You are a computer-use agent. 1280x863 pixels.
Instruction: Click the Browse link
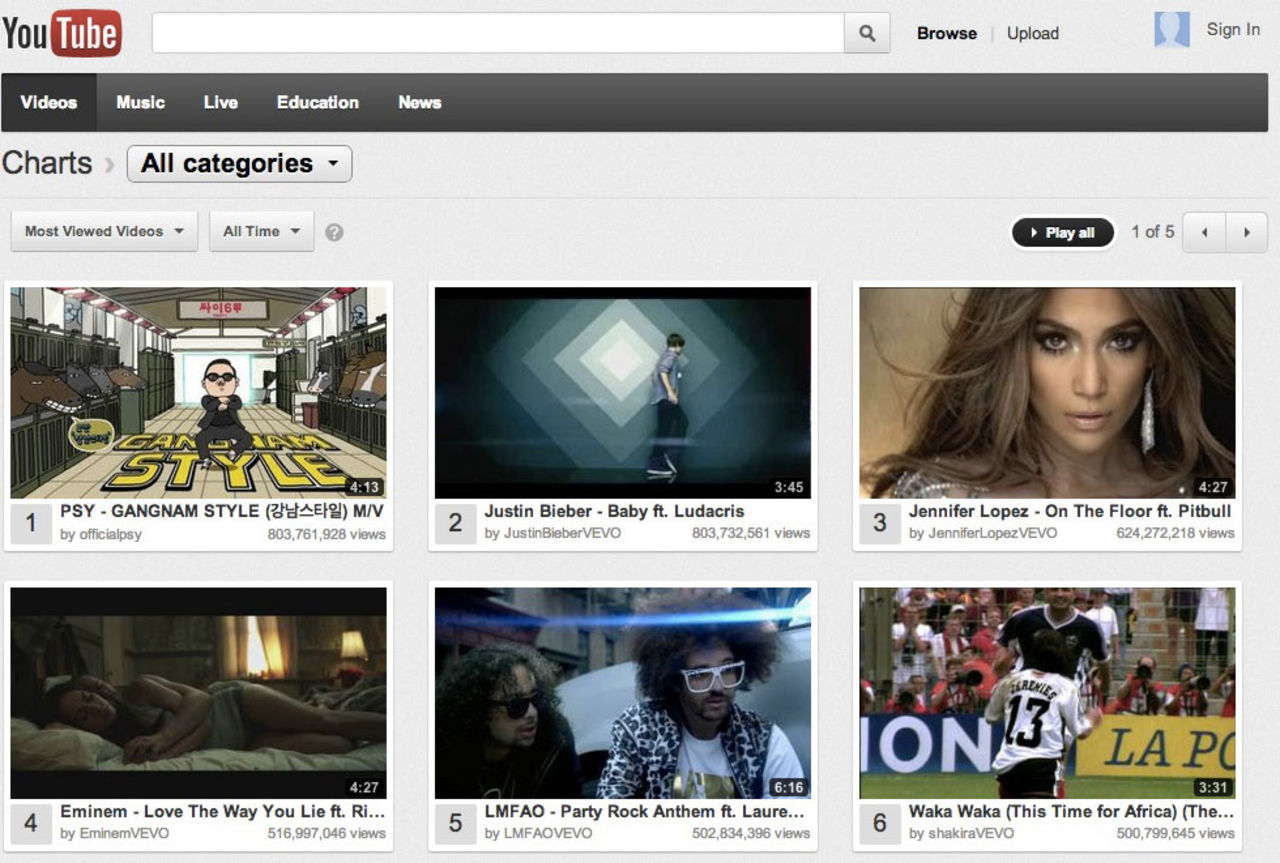tap(946, 33)
